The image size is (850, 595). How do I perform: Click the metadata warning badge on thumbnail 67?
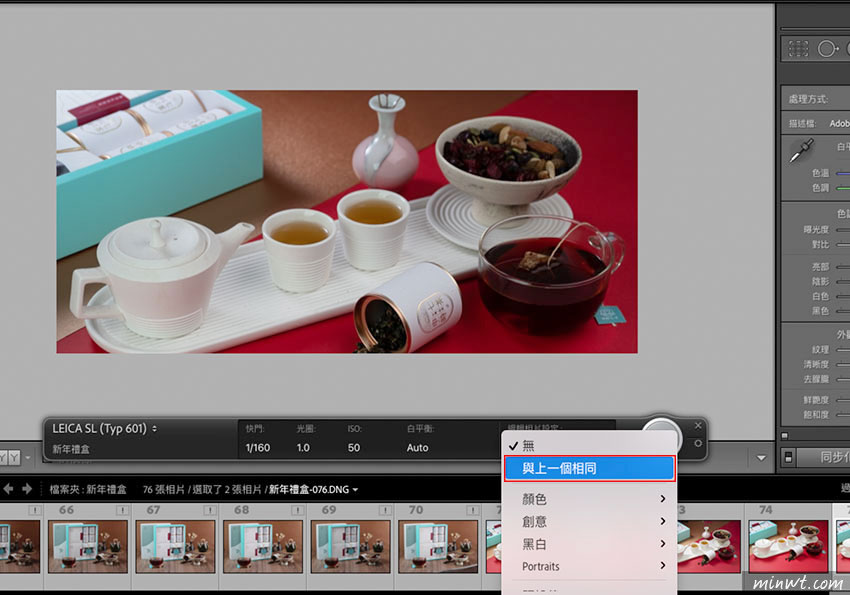point(210,510)
